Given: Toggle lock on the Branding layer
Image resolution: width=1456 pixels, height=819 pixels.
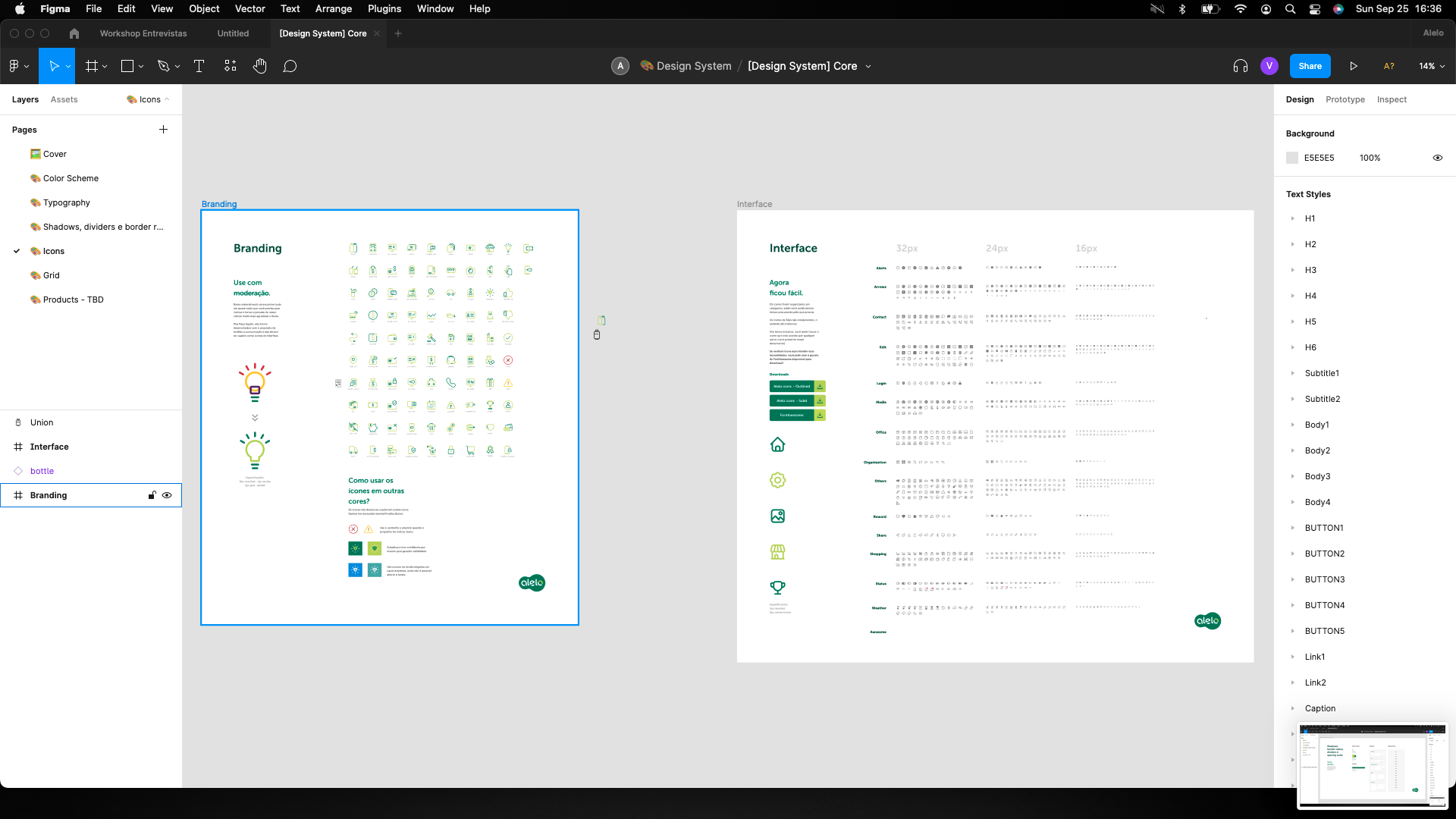Looking at the screenshot, I should (152, 495).
